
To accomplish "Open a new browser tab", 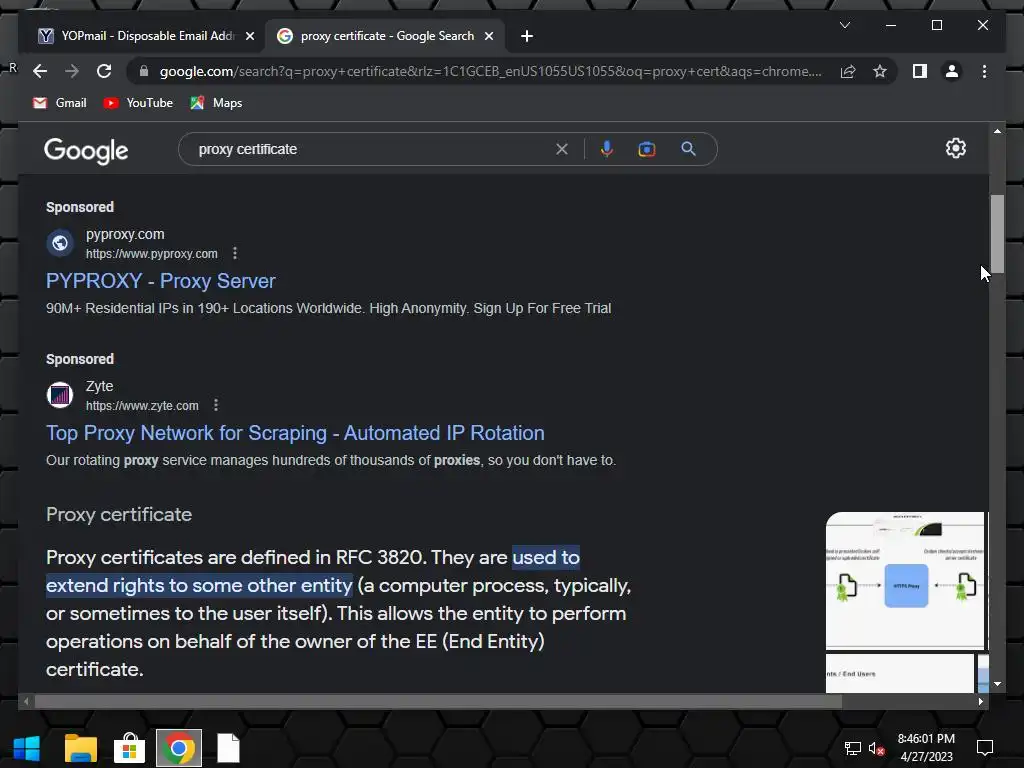I will coord(527,36).
